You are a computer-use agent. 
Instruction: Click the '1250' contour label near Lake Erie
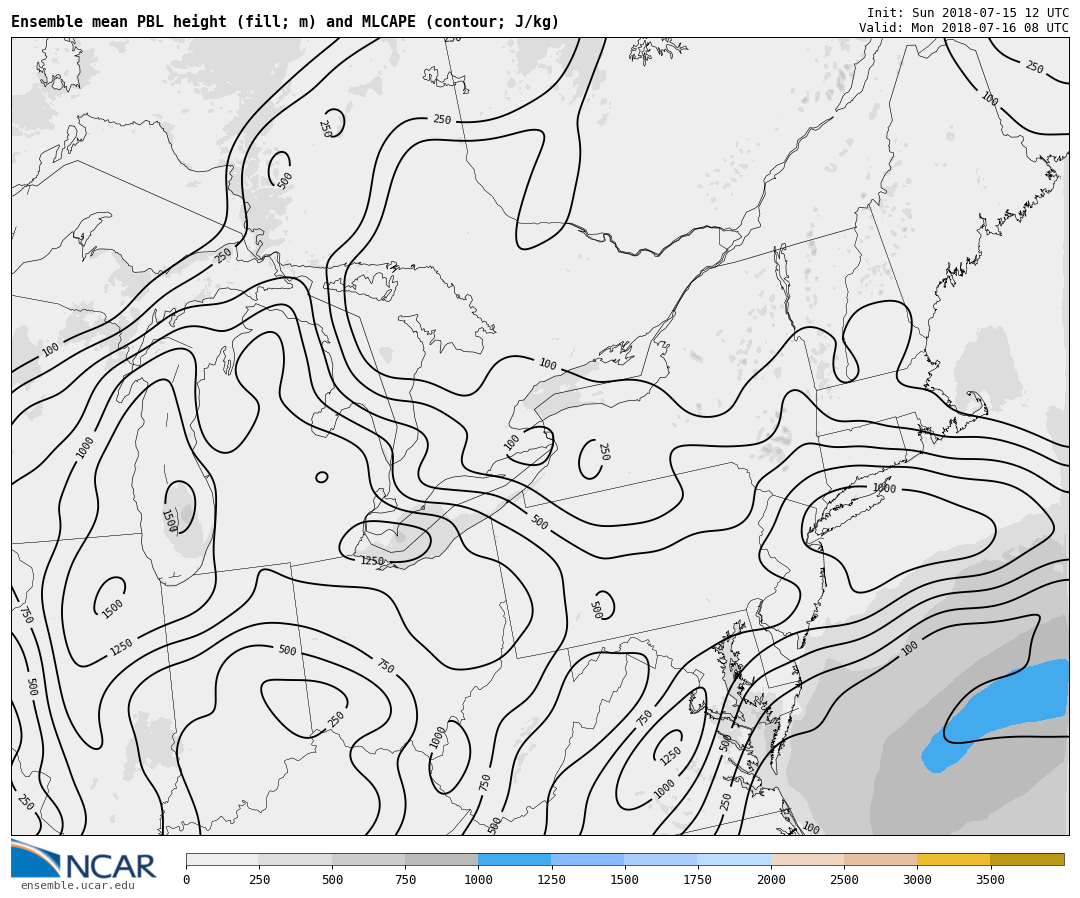click(x=372, y=561)
